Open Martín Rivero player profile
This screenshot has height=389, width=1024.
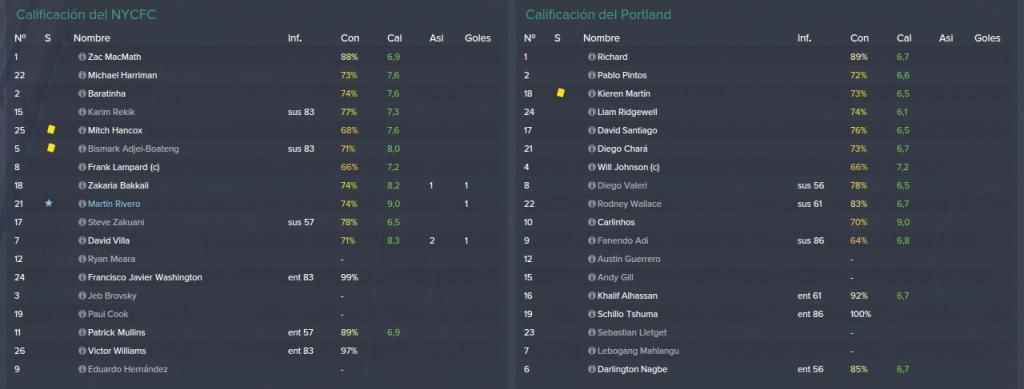114,204
